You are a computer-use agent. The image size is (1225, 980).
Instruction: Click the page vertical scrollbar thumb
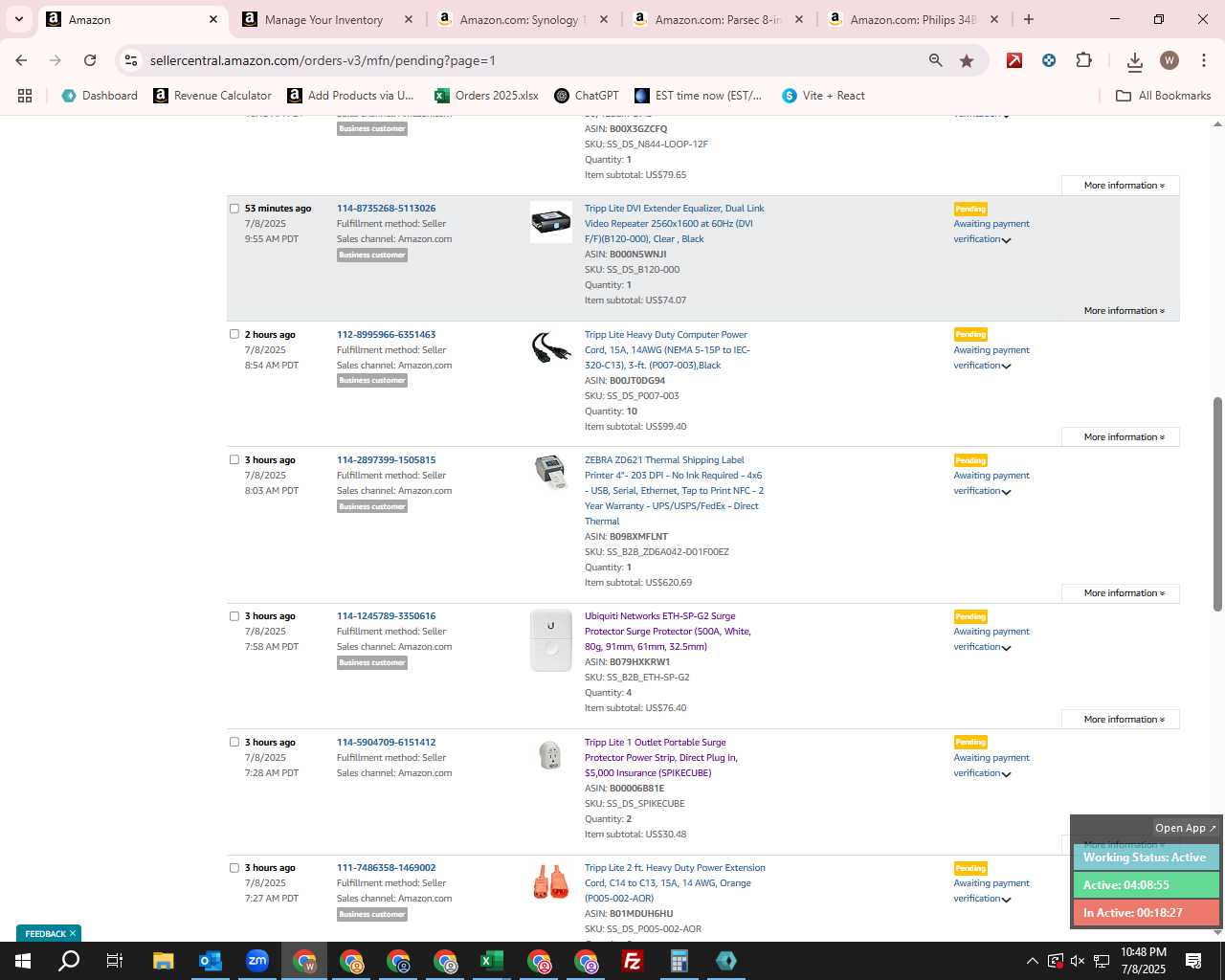(1217, 503)
